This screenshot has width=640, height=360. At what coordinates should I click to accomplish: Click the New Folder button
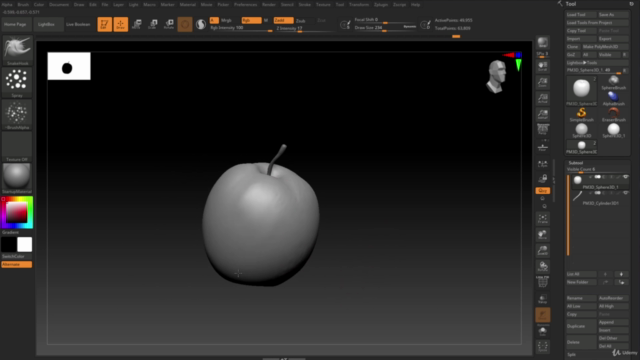point(581,282)
